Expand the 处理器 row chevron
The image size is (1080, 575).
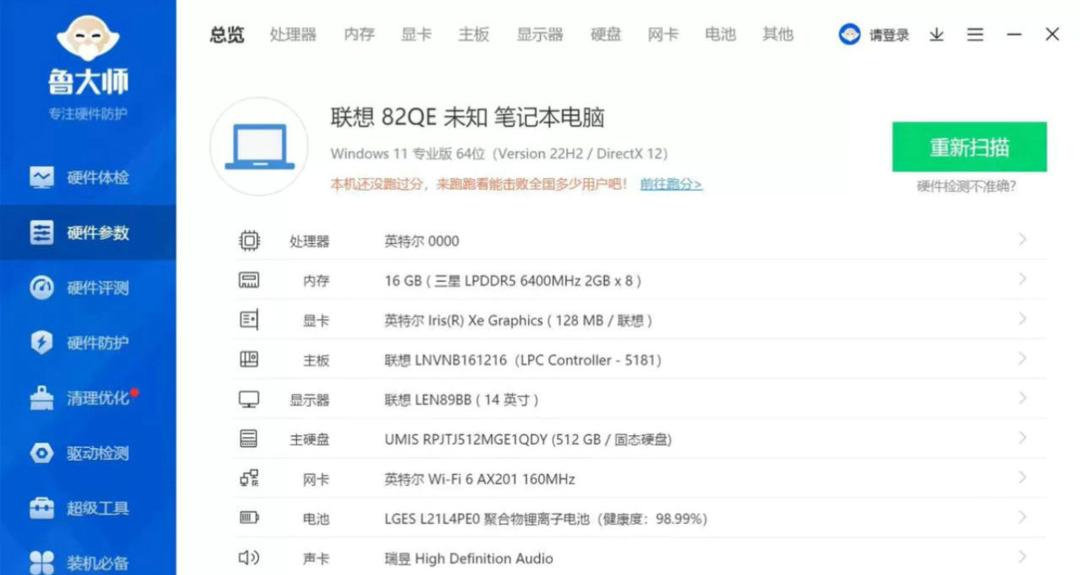[x=1022, y=239]
